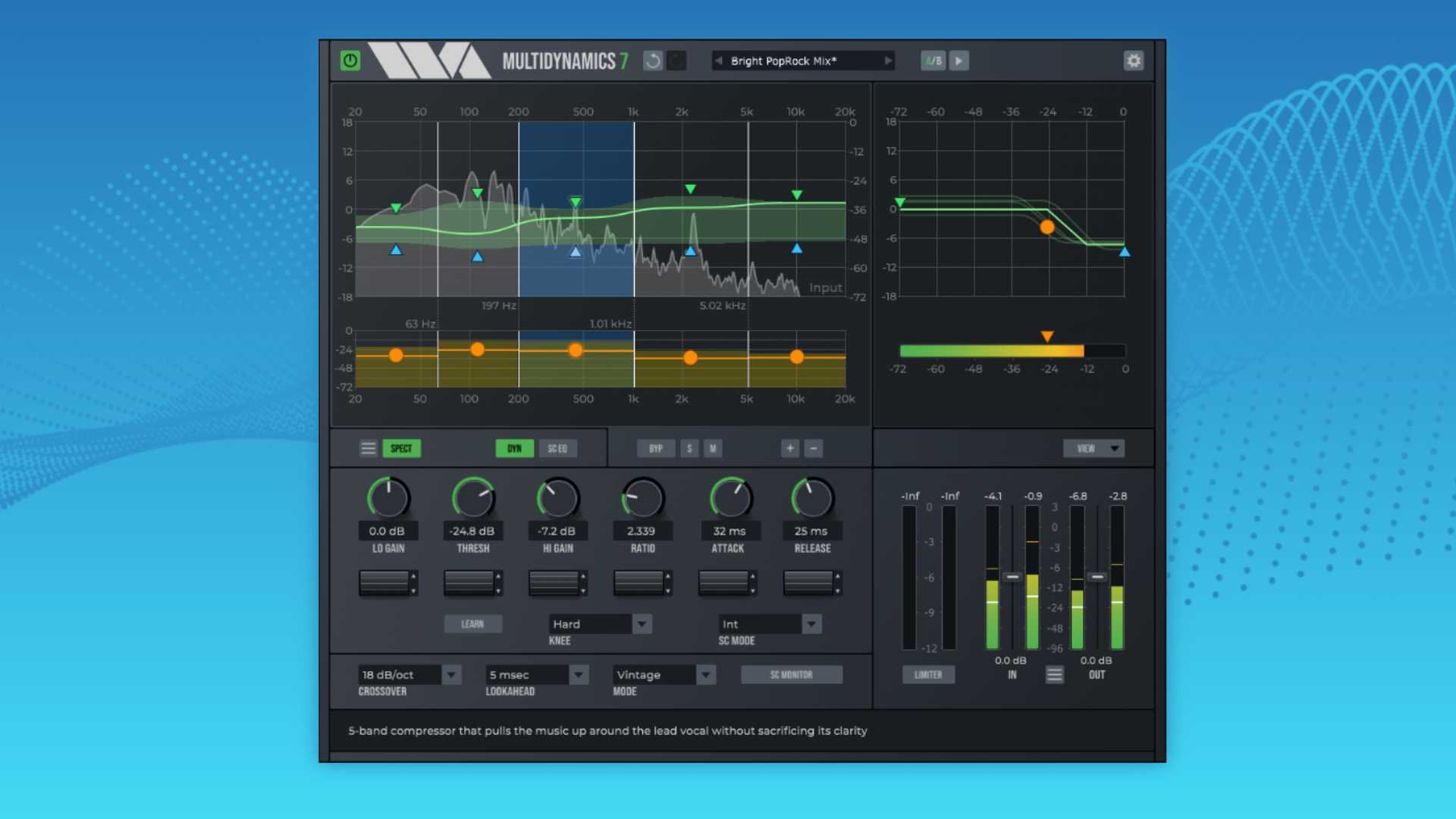Toggle the plugin power button
Screen dimensions: 1456x819
pos(350,61)
